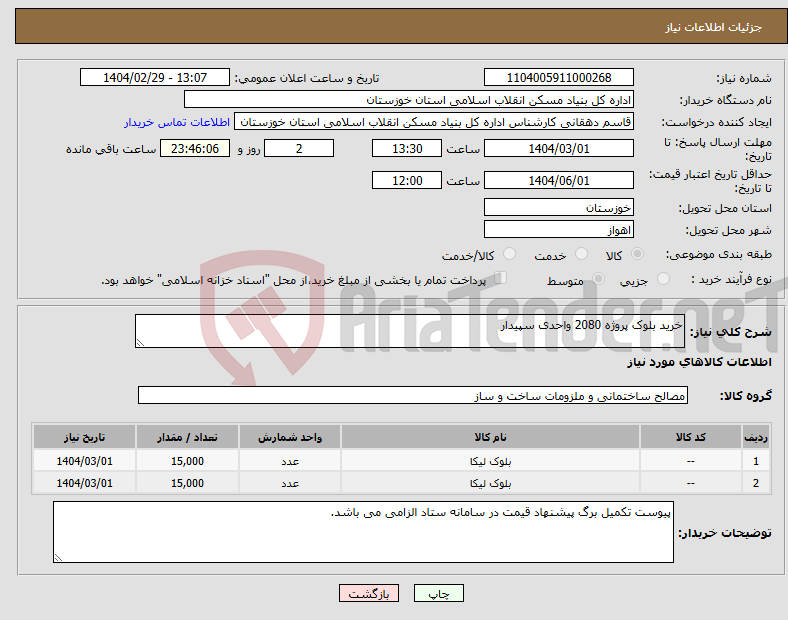Toggle the اسناد خزانه اسلامی payment checkbox

500,278
